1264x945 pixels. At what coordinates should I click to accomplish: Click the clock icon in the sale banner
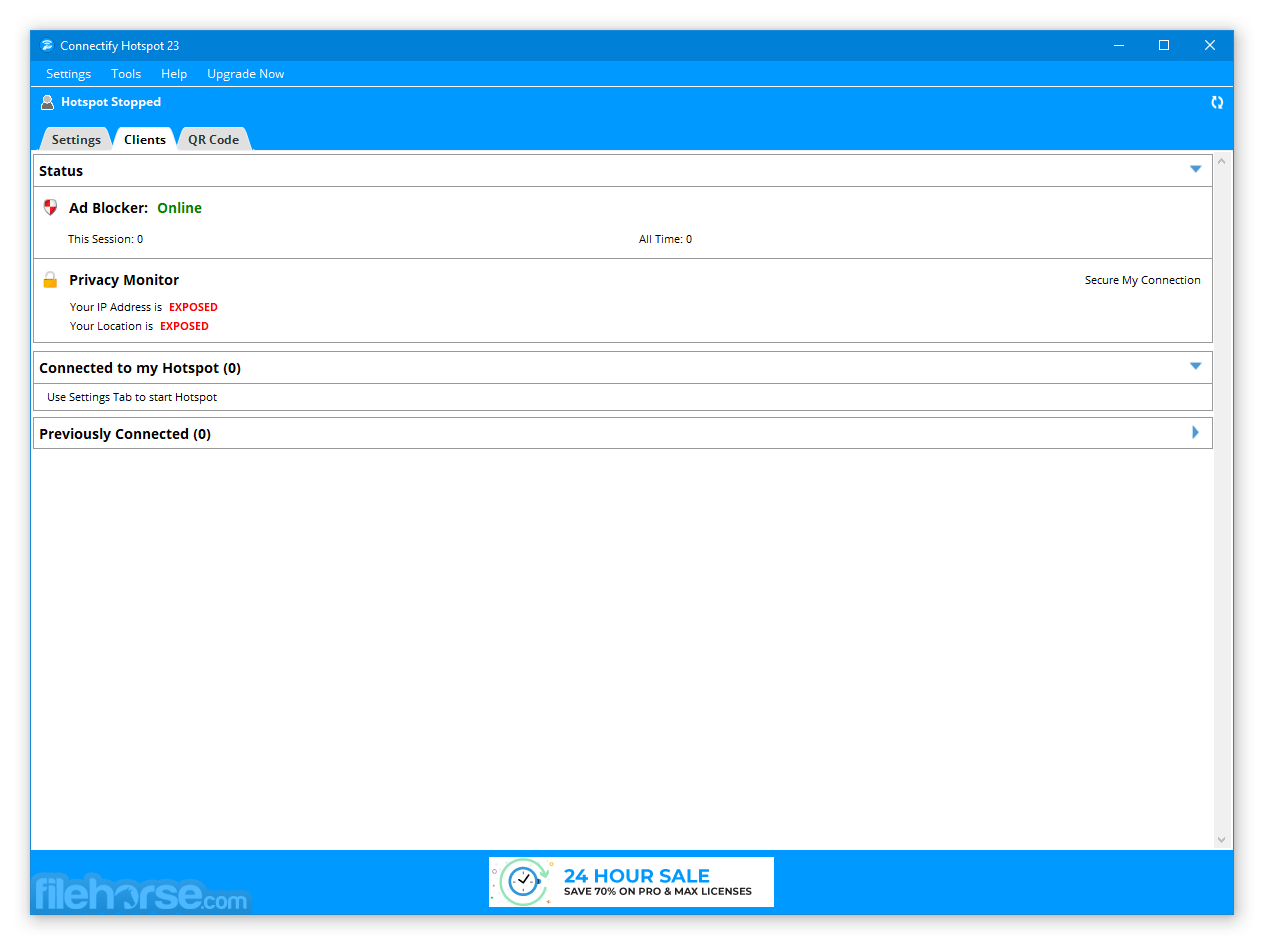pyautogui.click(x=522, y=881)
